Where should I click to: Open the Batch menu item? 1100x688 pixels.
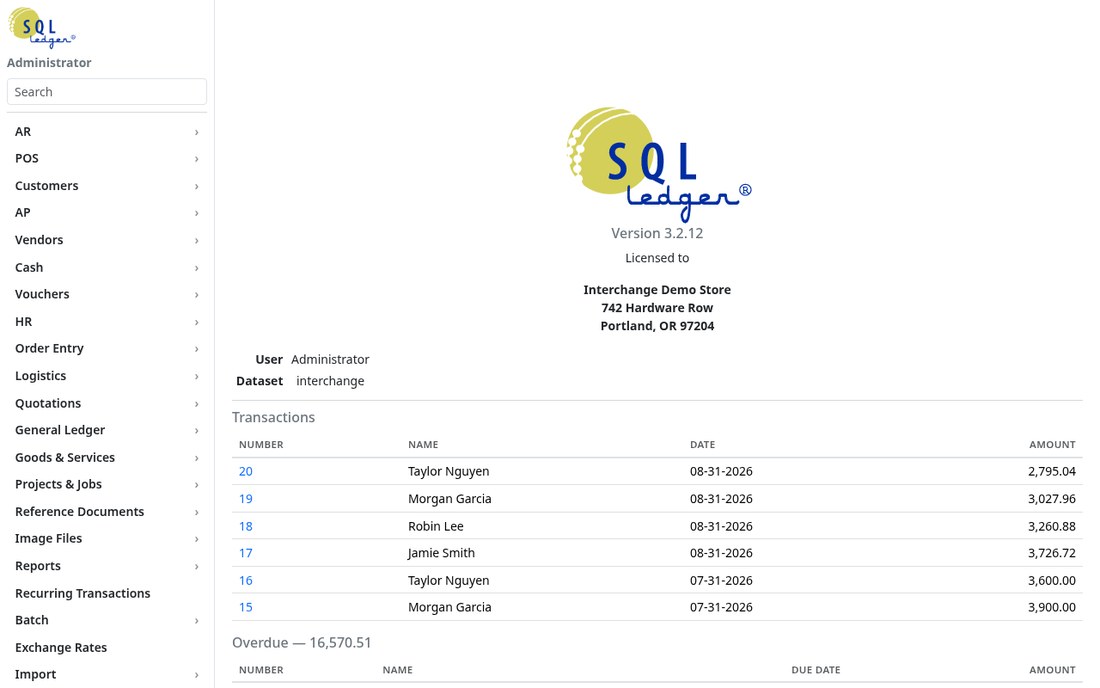(107, 620)
